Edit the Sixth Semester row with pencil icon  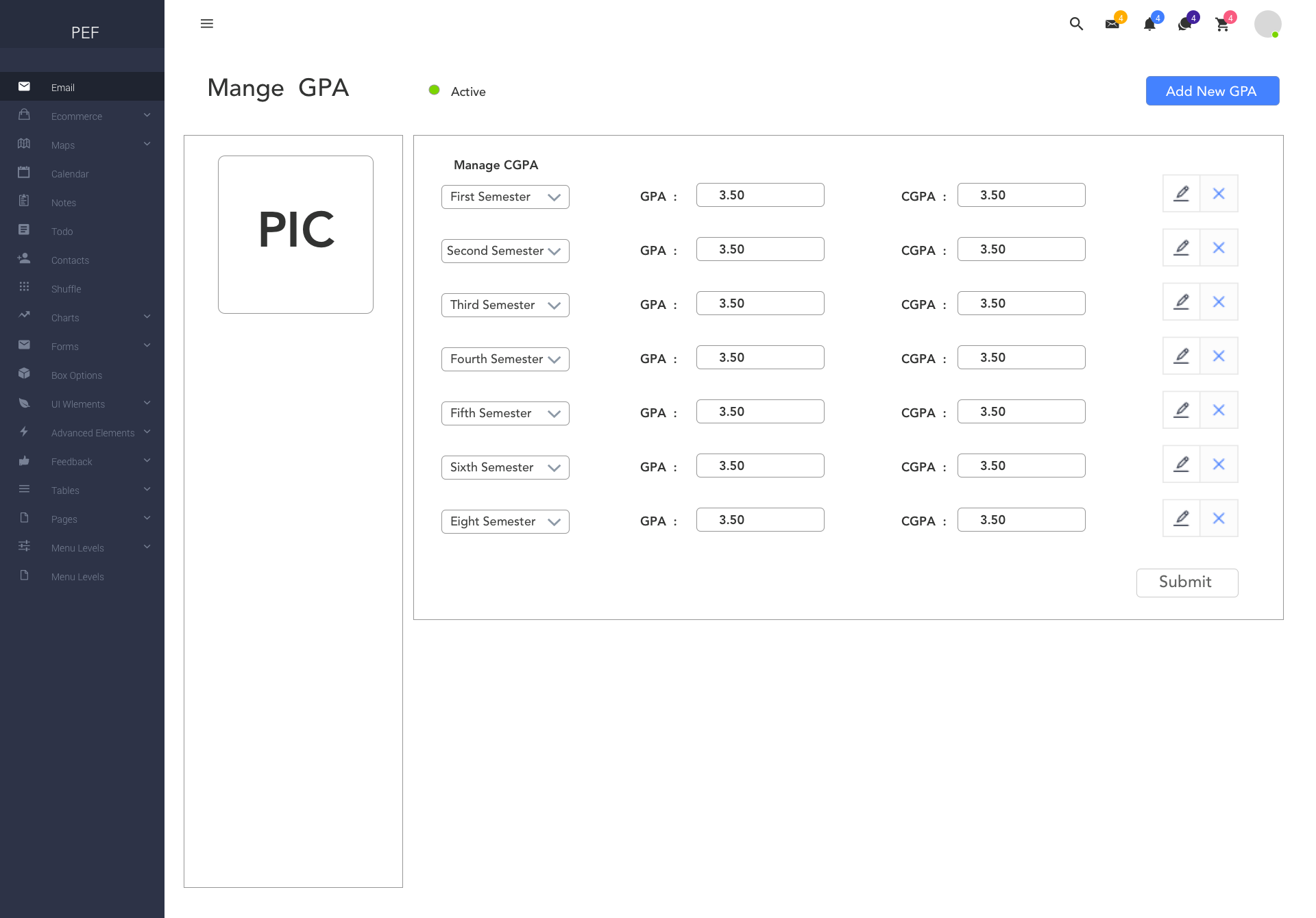point(1182,464)
